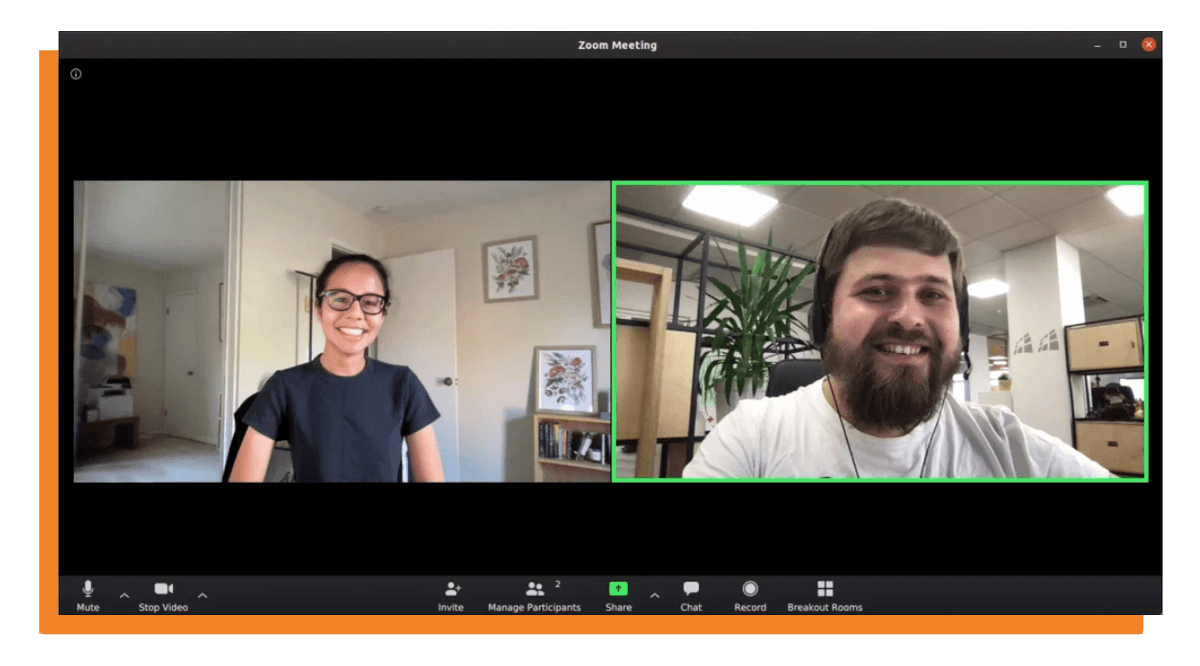Open audio options arrow beside Mute
Screen dimensions: 1200x666
[124, 596]
